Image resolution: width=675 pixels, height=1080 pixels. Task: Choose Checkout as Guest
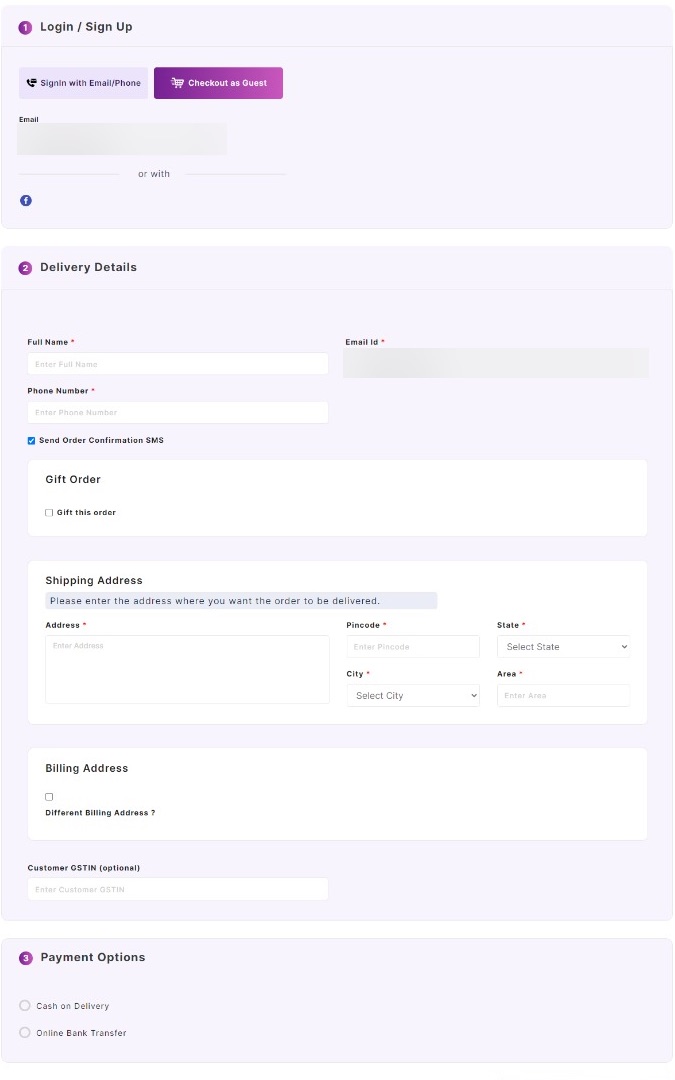218,83
